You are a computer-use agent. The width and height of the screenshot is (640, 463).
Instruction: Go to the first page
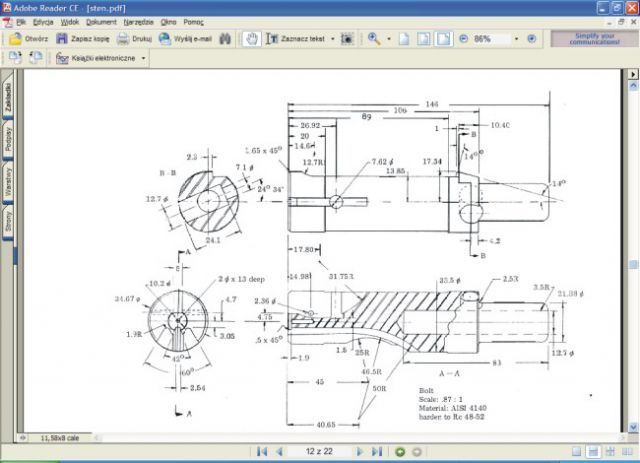[262, 452]
